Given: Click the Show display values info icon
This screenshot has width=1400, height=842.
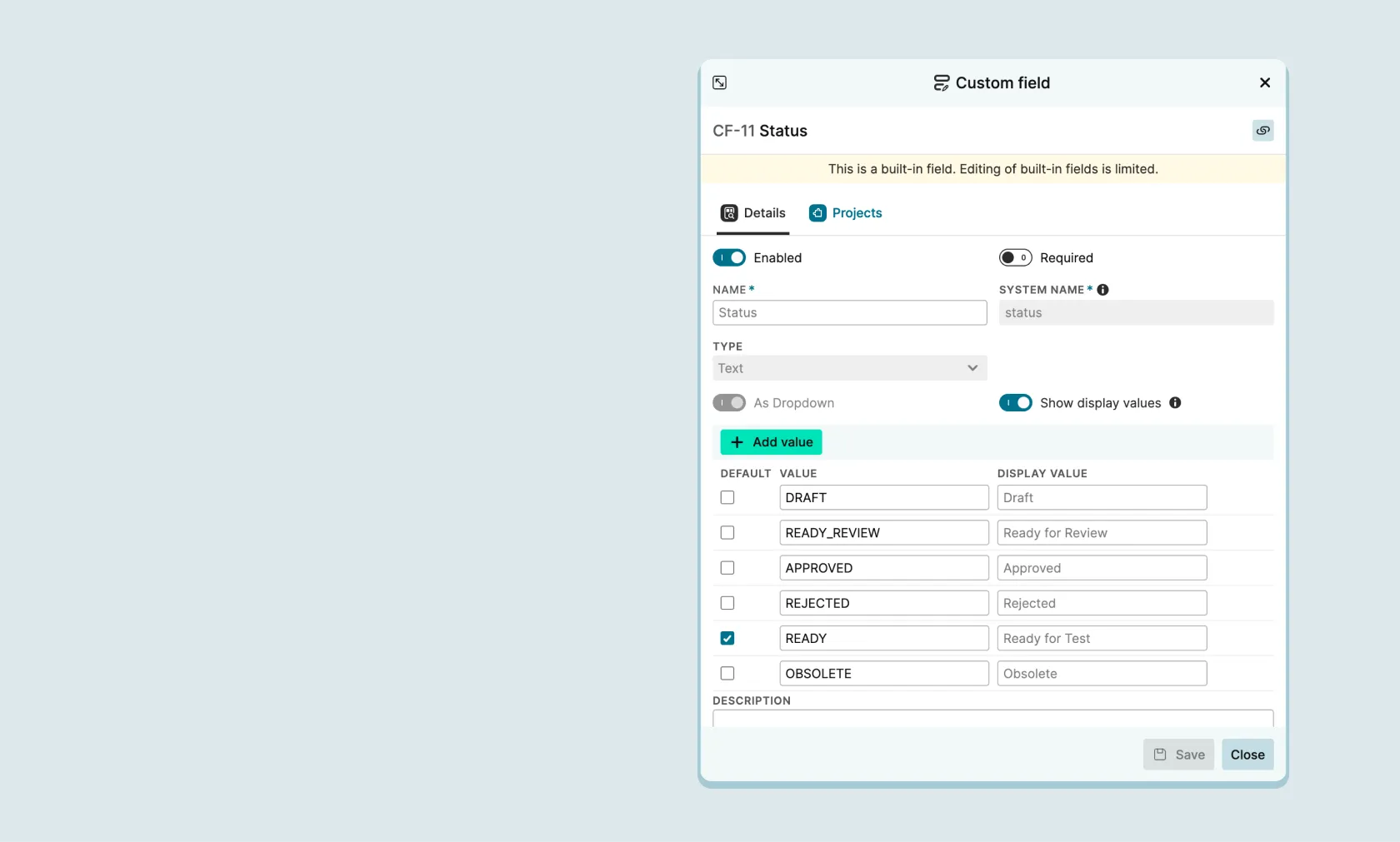Looking at the screenshot, I should [x=1175, y=403].
